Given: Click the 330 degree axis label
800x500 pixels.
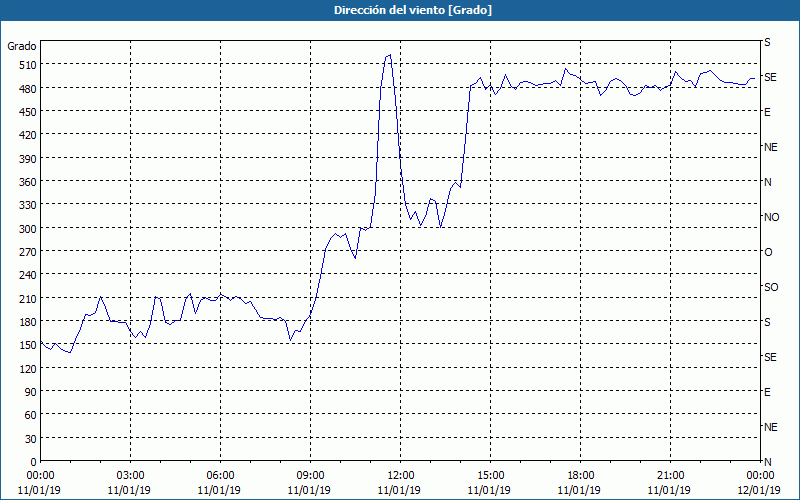Looking at the screenshot, I should coord(28,206).
